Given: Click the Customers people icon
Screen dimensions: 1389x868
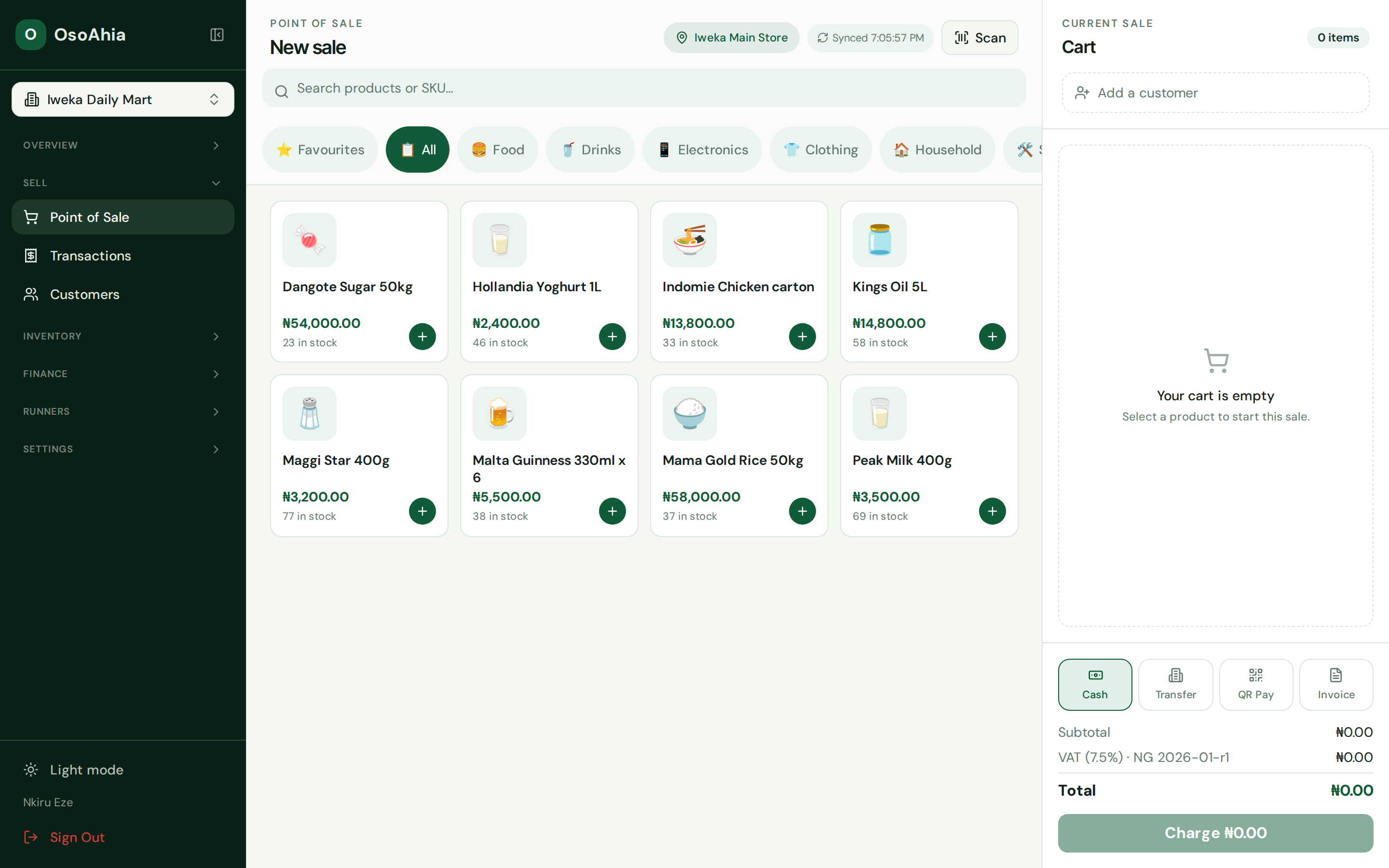Looking at the screenshot, I should coord(31,294).
